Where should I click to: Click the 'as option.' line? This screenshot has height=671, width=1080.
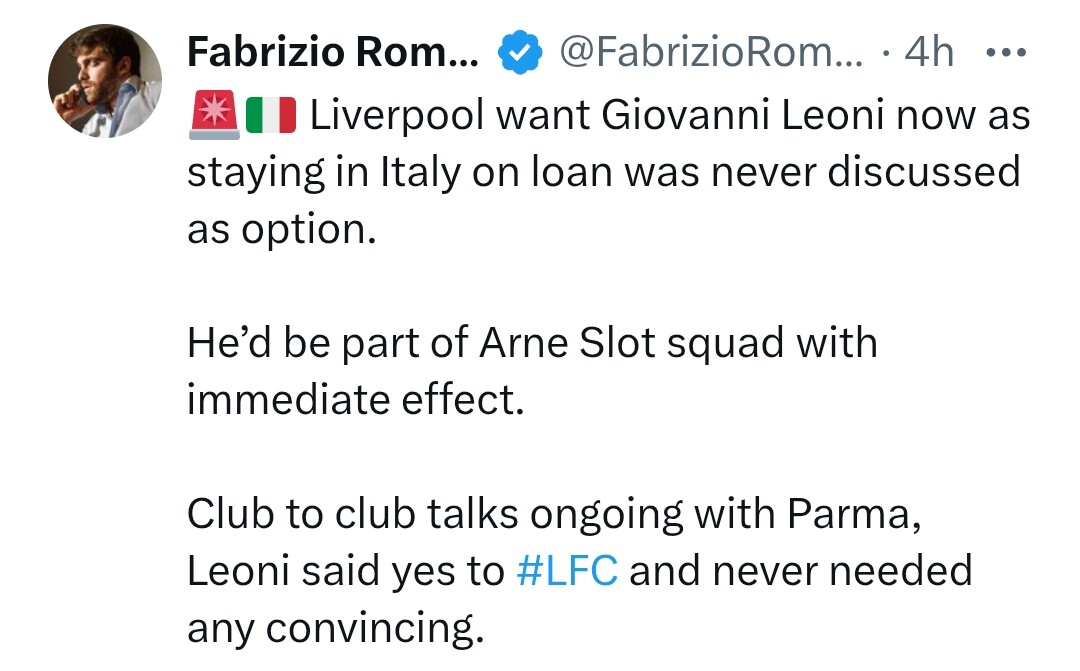281,229
